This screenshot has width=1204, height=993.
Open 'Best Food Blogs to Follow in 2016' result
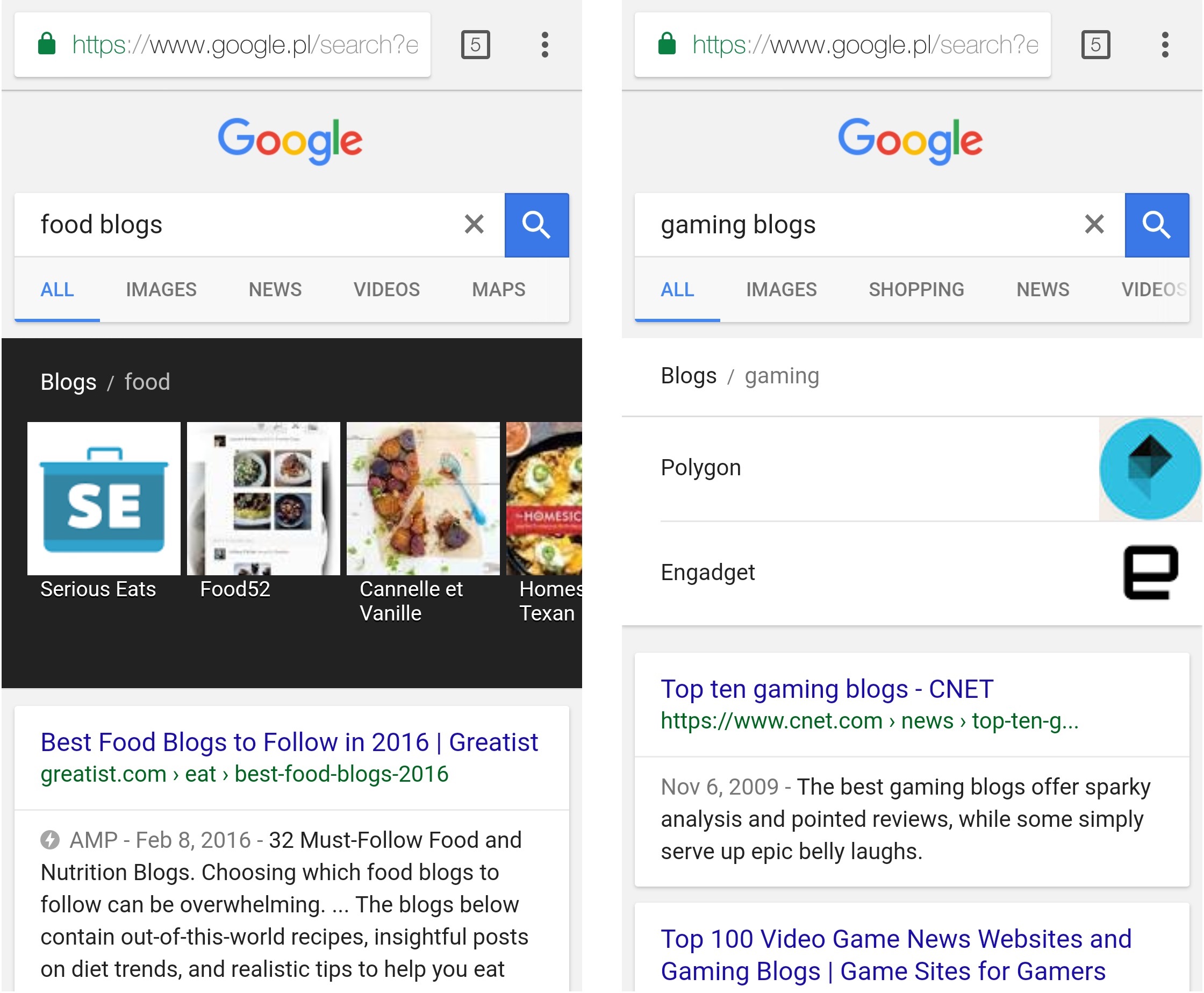point(289,742)
